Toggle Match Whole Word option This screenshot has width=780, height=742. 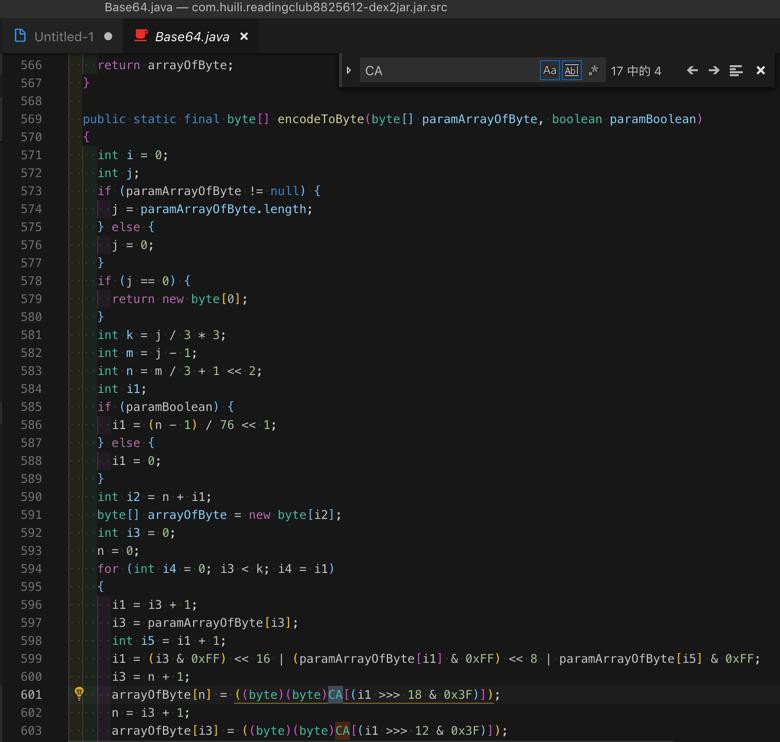pos(571,70)
